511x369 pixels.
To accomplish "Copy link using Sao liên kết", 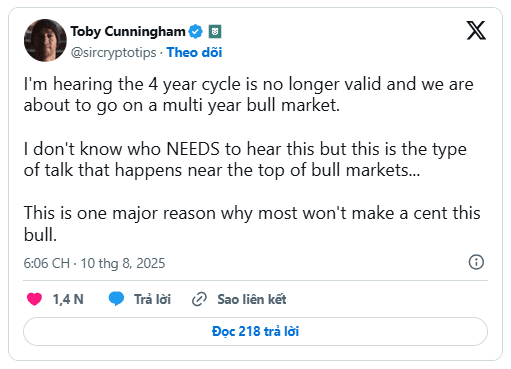I will (x=252, y=299).
